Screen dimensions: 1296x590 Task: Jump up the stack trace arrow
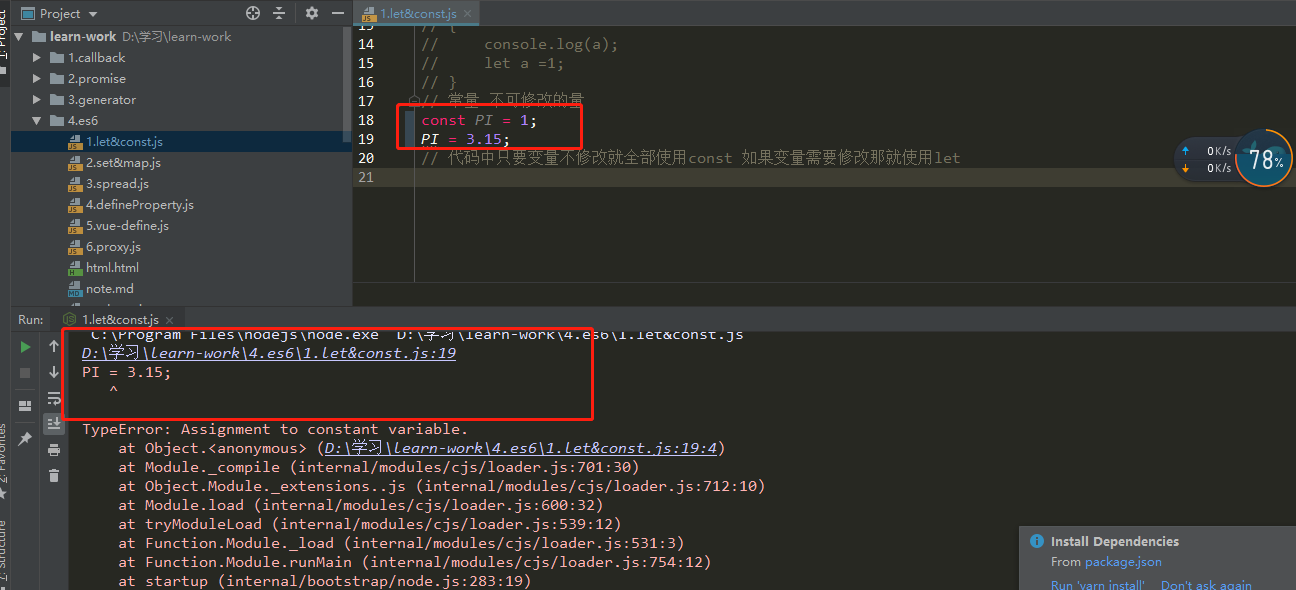pos(54,347)
